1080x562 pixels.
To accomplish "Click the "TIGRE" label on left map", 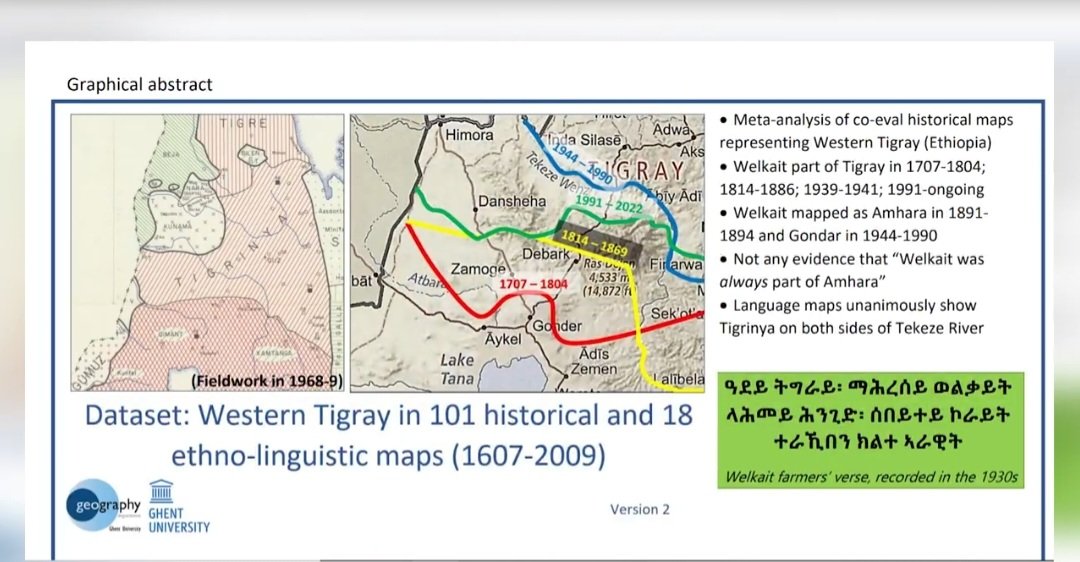I will [x=243, y=123].
